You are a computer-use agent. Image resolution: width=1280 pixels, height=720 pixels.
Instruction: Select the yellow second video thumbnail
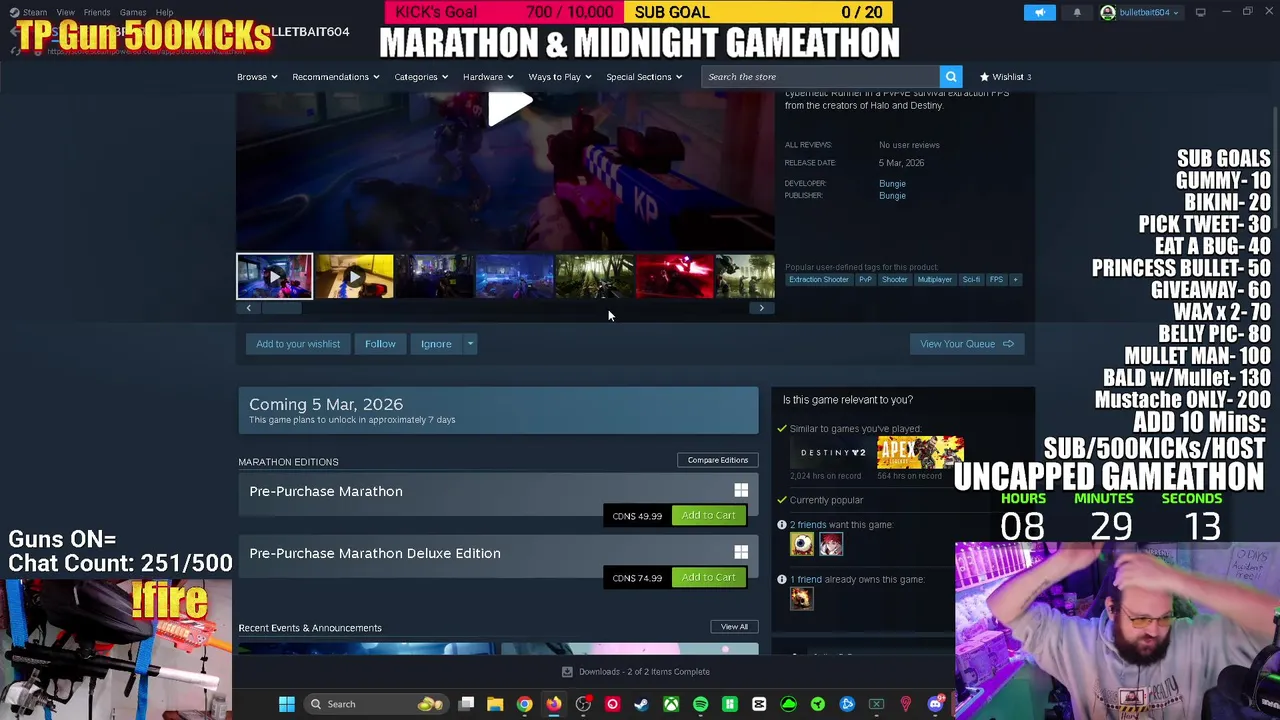click(355, 277)
